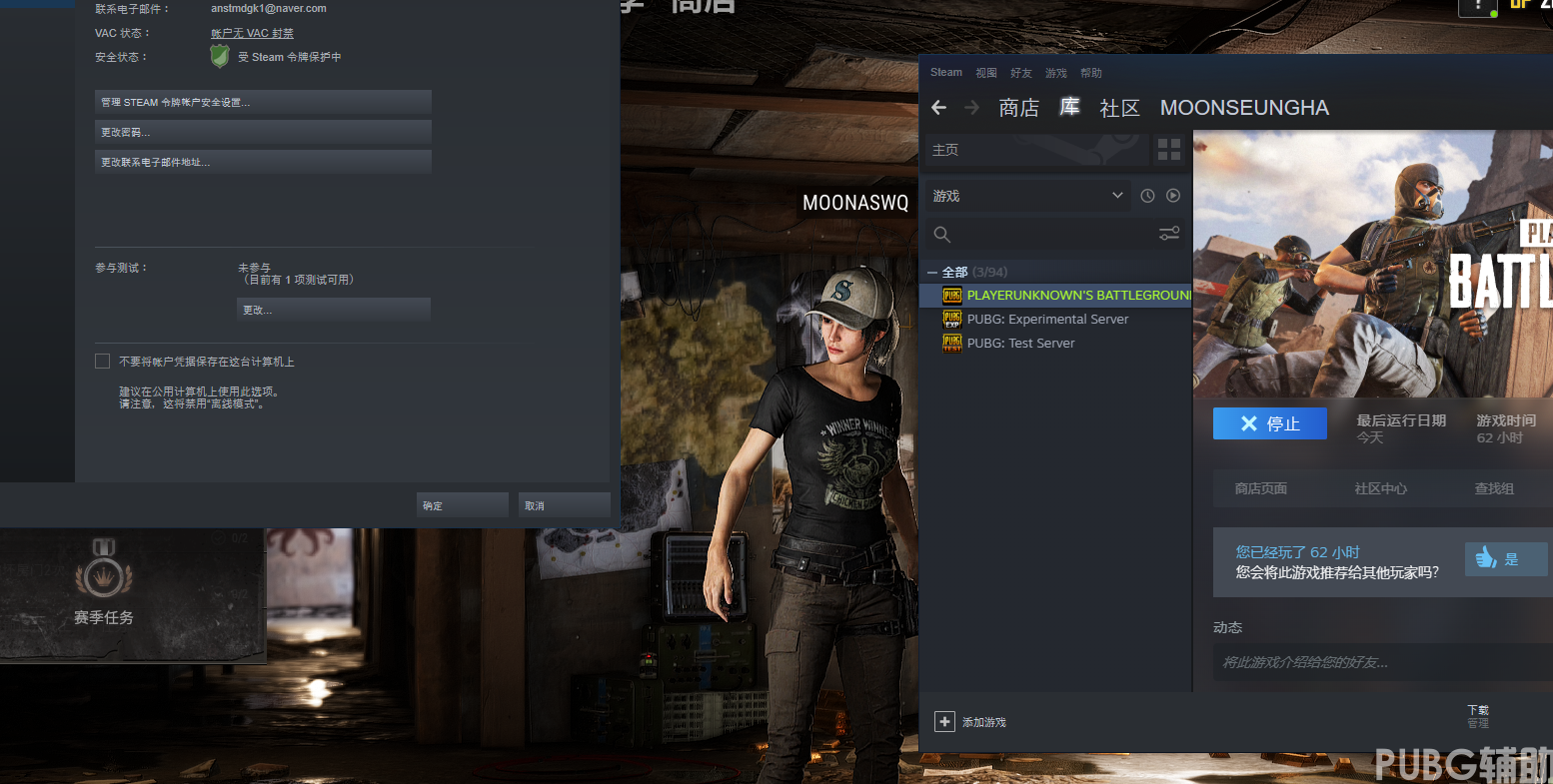
Task: Click the recent activity clock icon
Action: [1147, 196]
